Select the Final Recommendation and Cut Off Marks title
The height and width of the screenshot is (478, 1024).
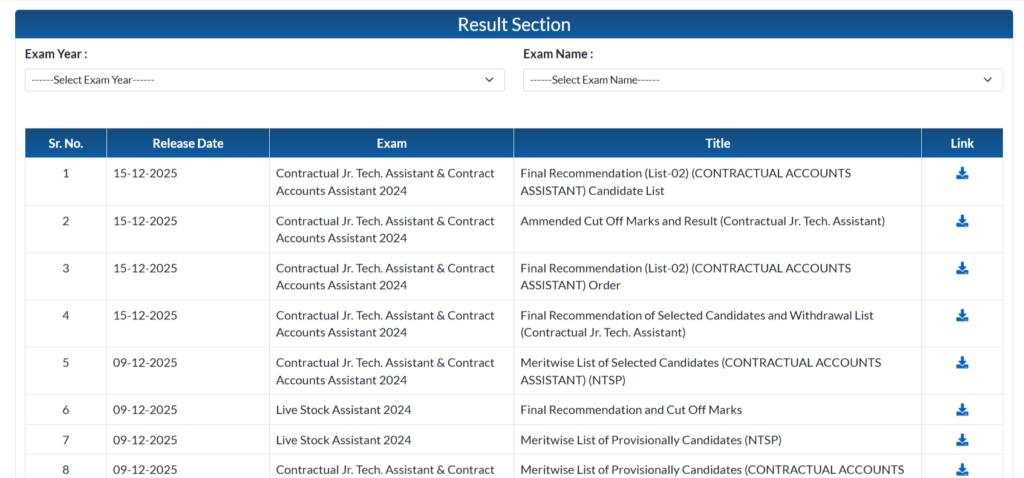tap(631, 410)
